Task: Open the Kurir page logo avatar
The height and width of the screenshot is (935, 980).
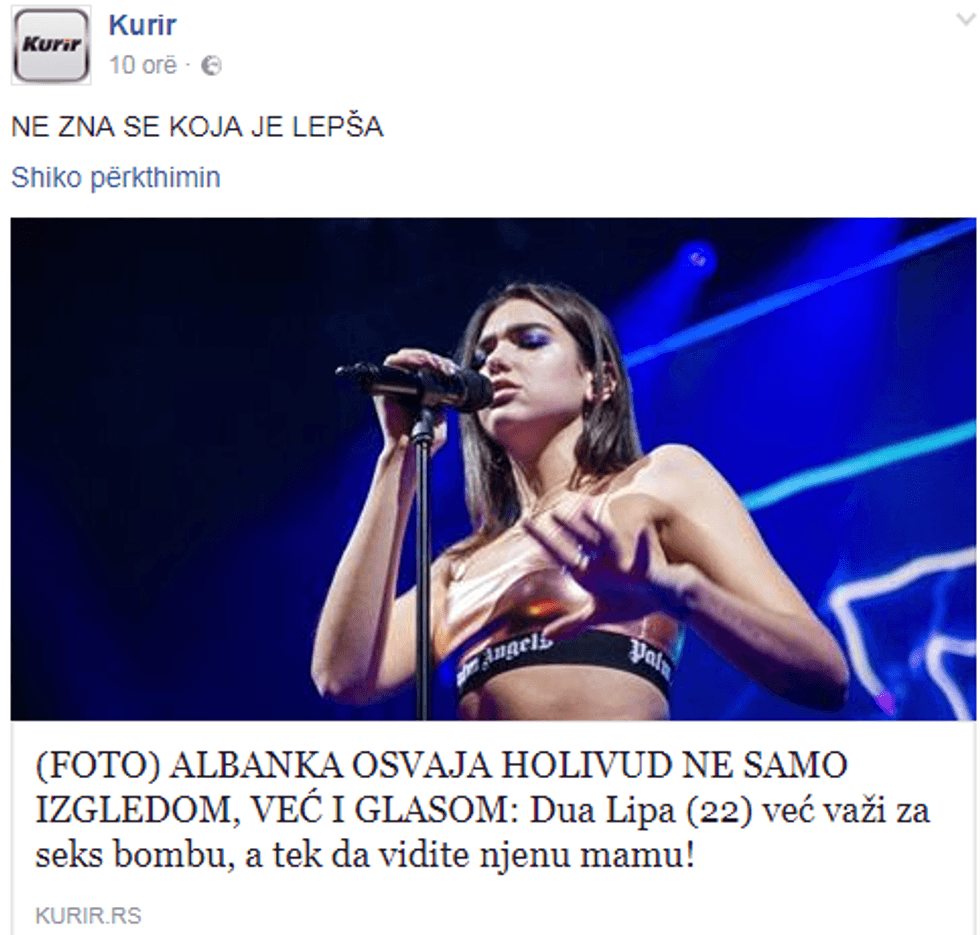Action: (51, 45)
